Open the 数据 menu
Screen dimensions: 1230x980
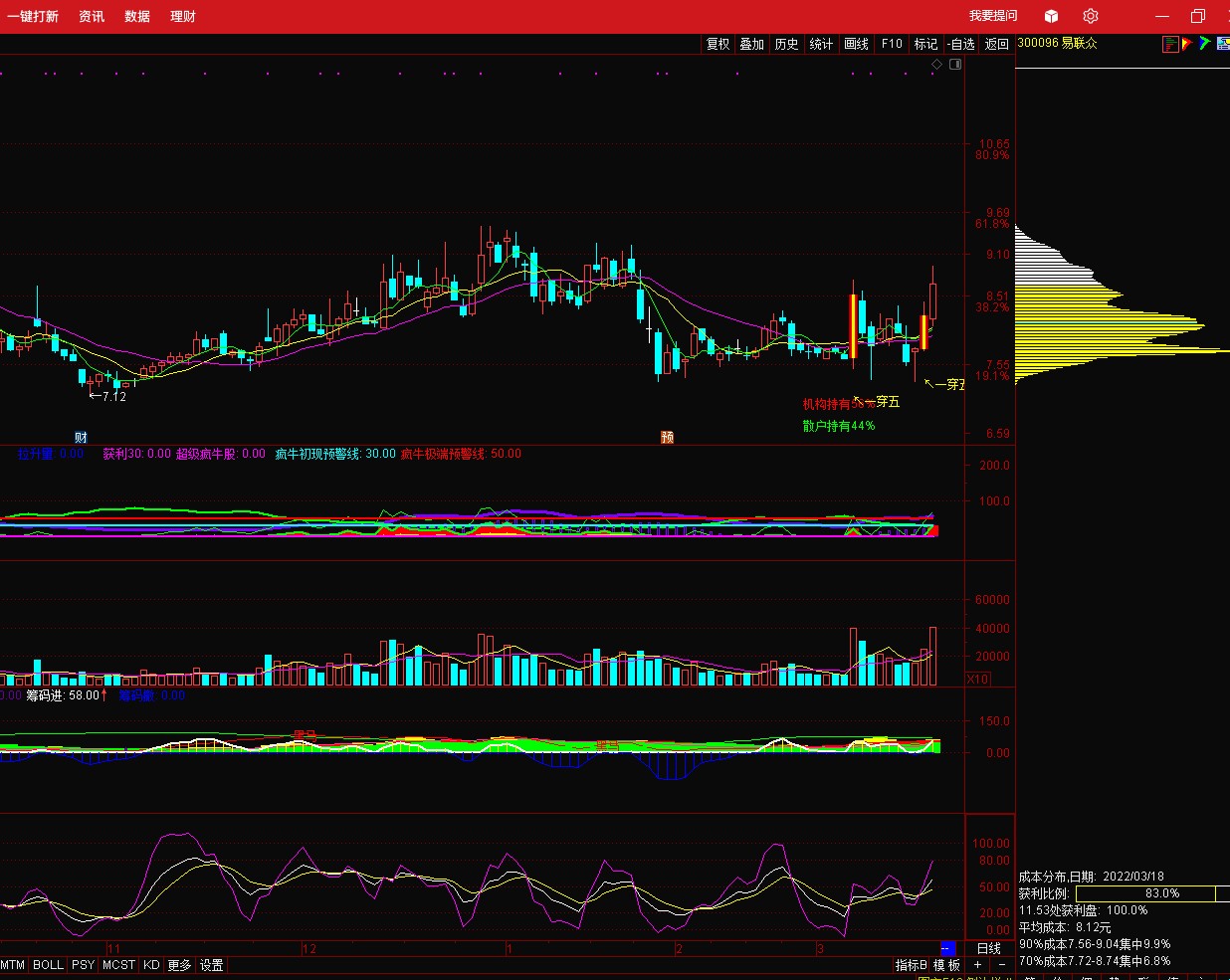coord(137,16)
